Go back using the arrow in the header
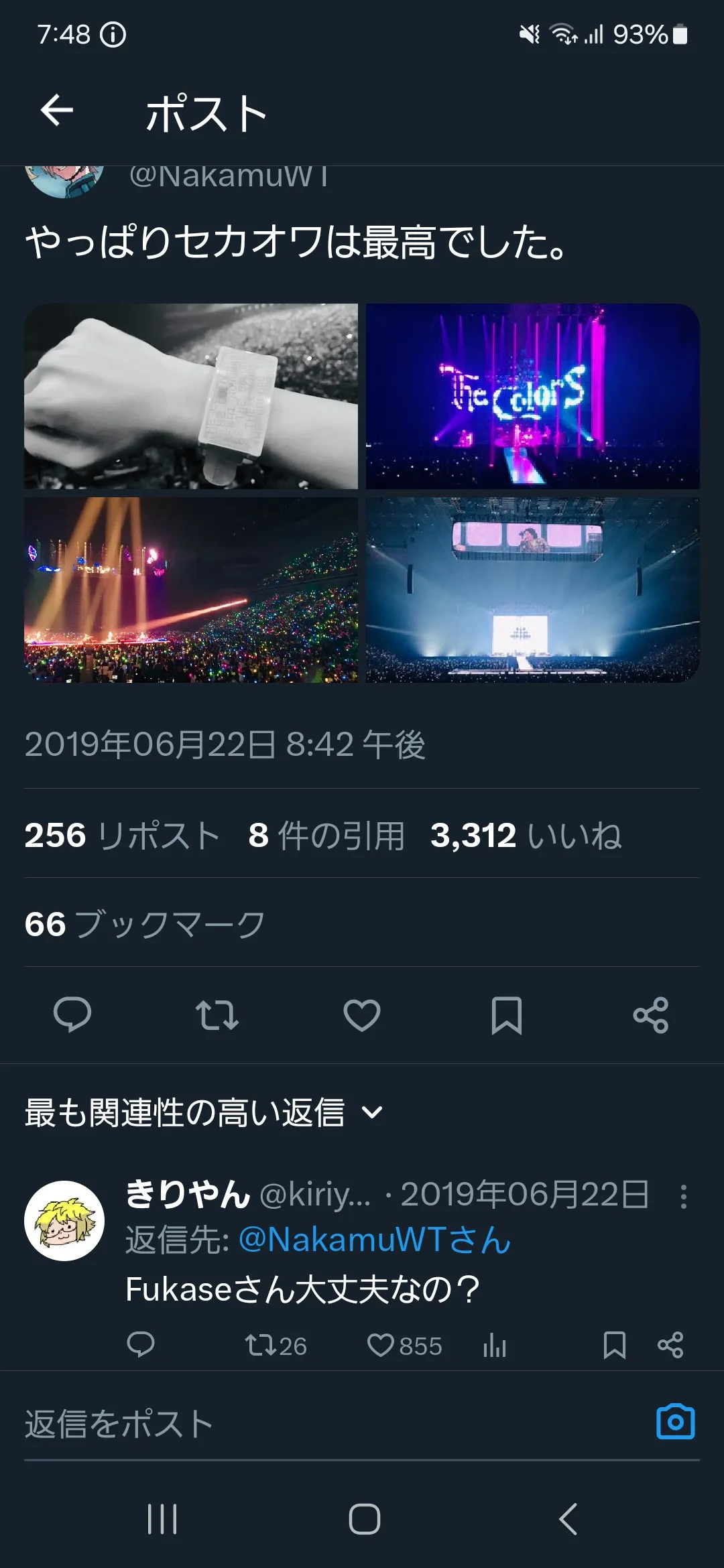Screen dimensions: 724x1568 tap(56, 111)
